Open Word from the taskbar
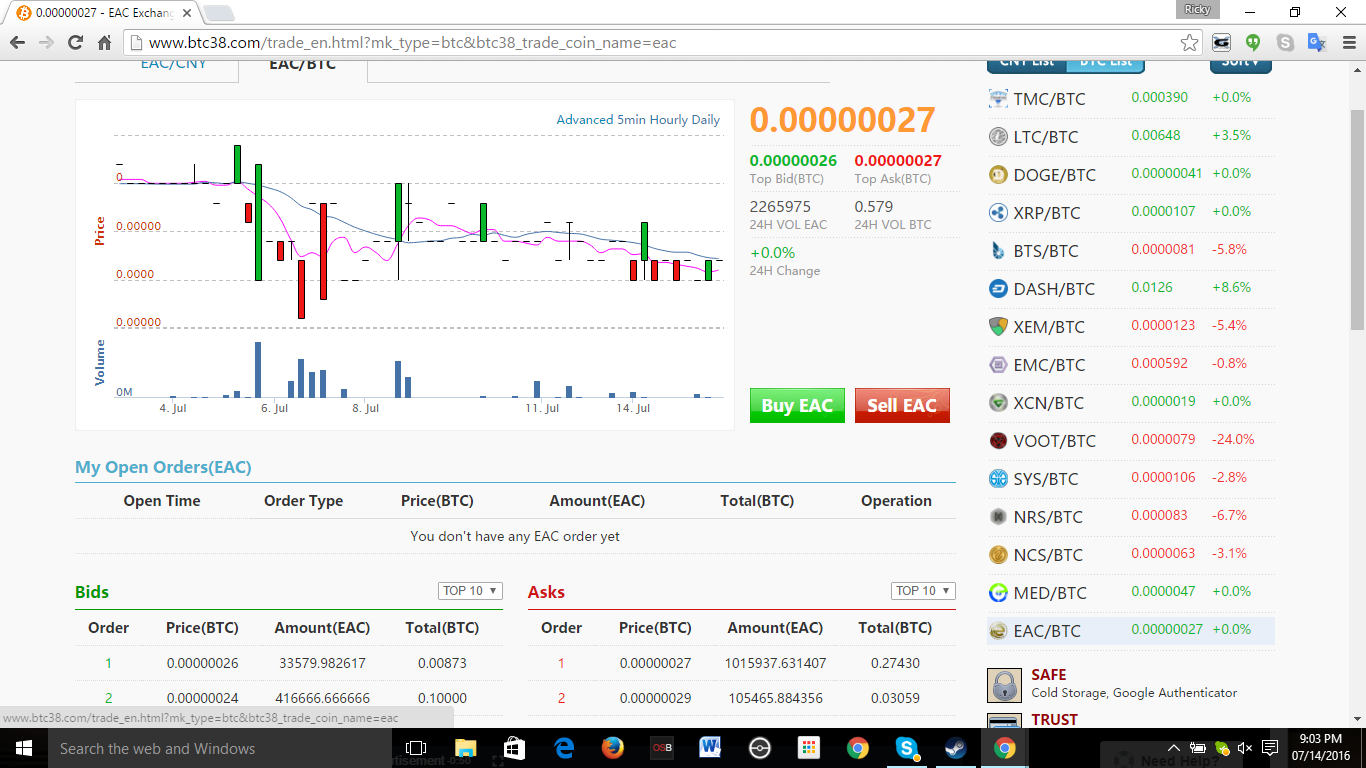Image resolution: width=1366 pixels, height=768 pixels. 711,748
